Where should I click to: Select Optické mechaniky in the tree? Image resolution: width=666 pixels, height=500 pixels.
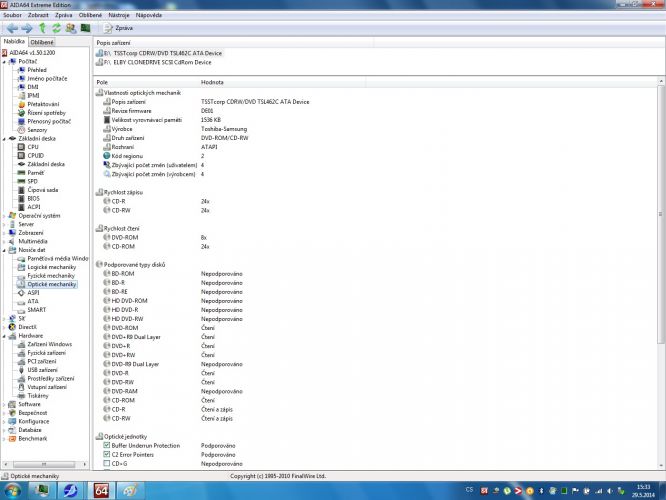51,284
